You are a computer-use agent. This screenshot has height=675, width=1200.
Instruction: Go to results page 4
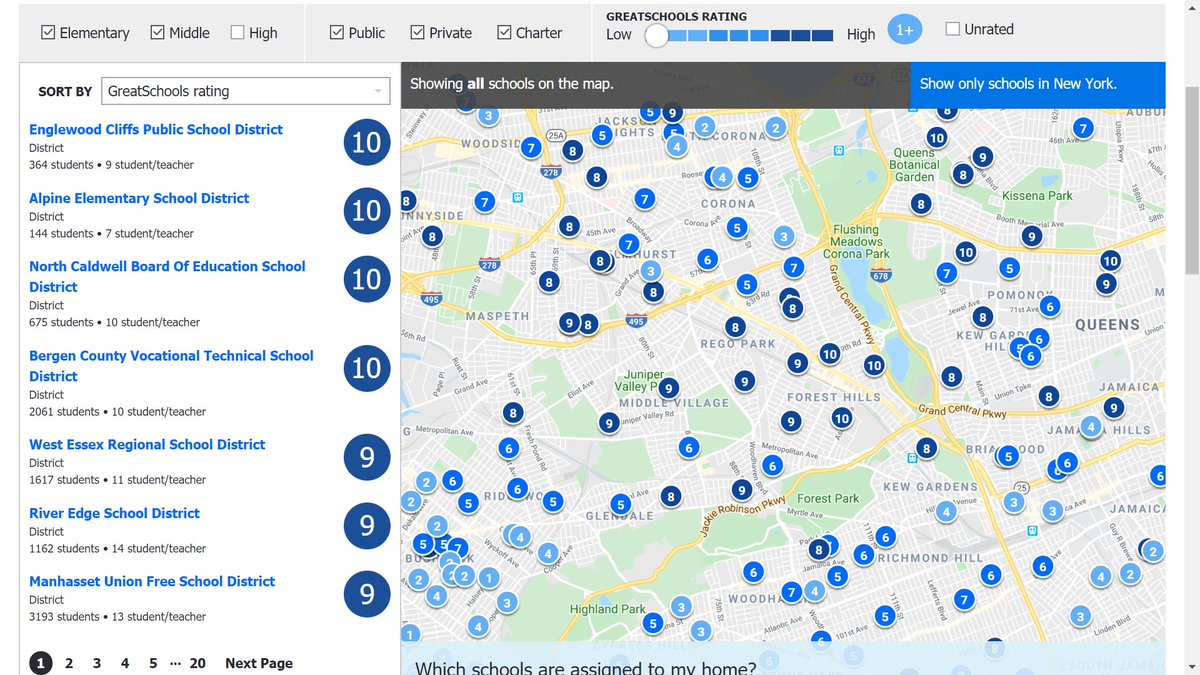(125, 663)
